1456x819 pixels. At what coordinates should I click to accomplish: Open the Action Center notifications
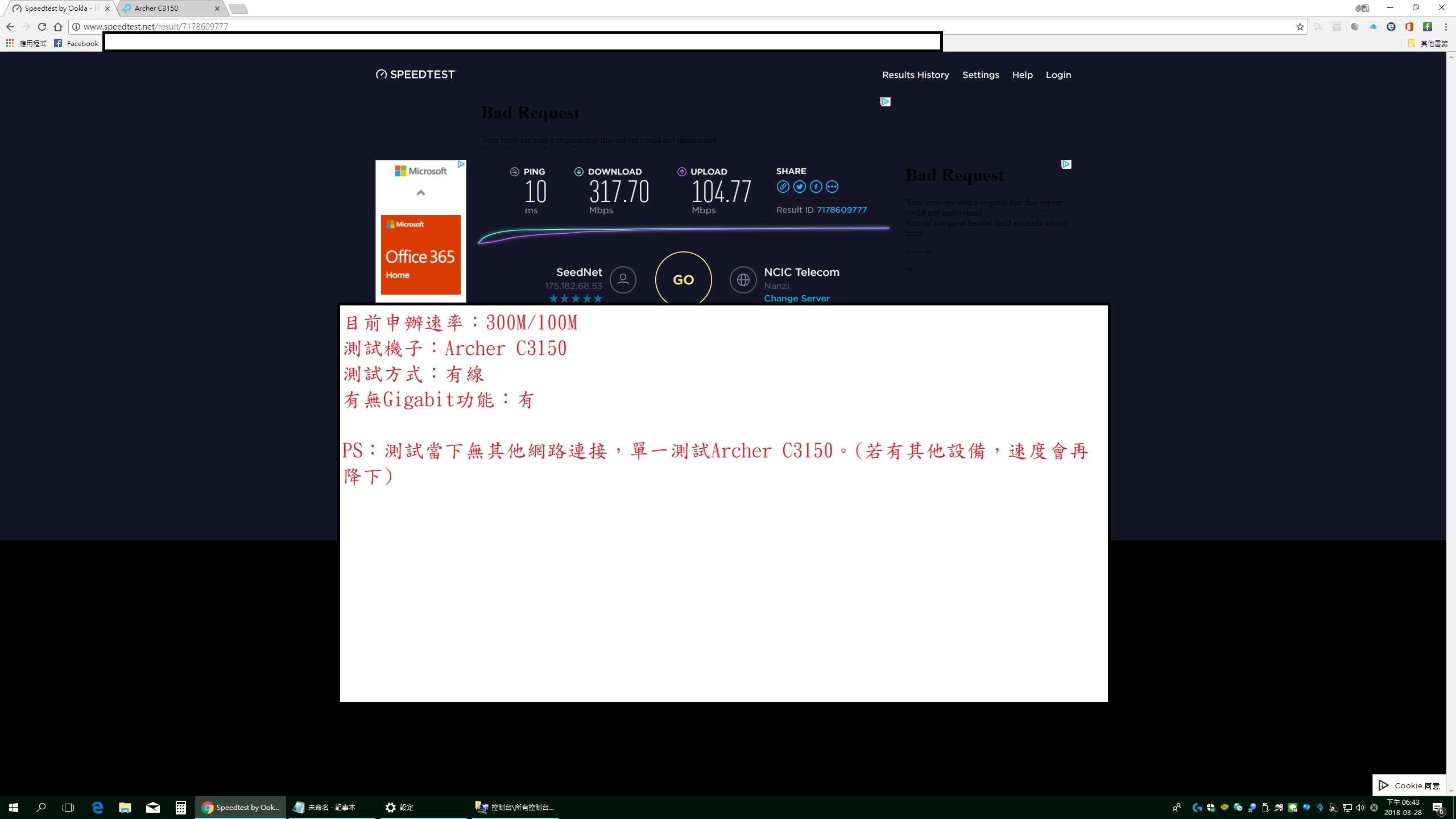pos(1438,808)
